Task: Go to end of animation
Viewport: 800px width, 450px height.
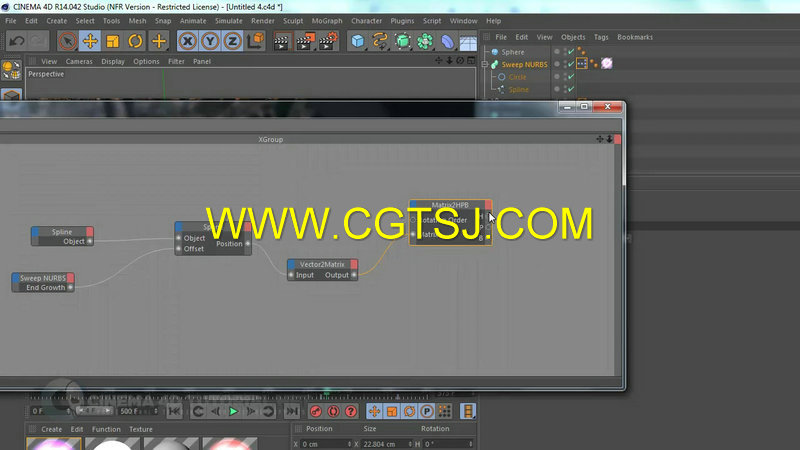Action: point(292,411)
